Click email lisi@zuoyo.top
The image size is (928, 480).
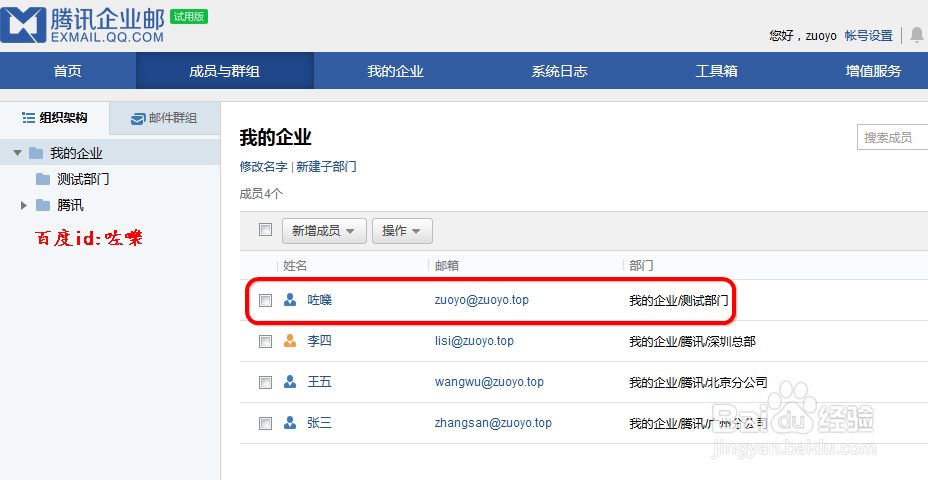[474, 341]
